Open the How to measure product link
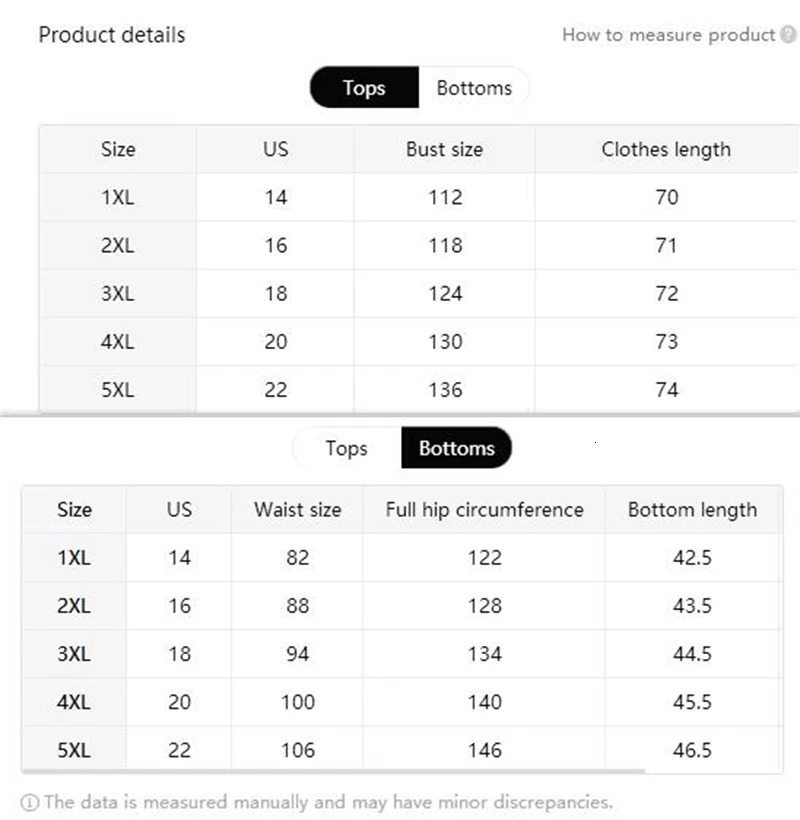 coord(670,34)
